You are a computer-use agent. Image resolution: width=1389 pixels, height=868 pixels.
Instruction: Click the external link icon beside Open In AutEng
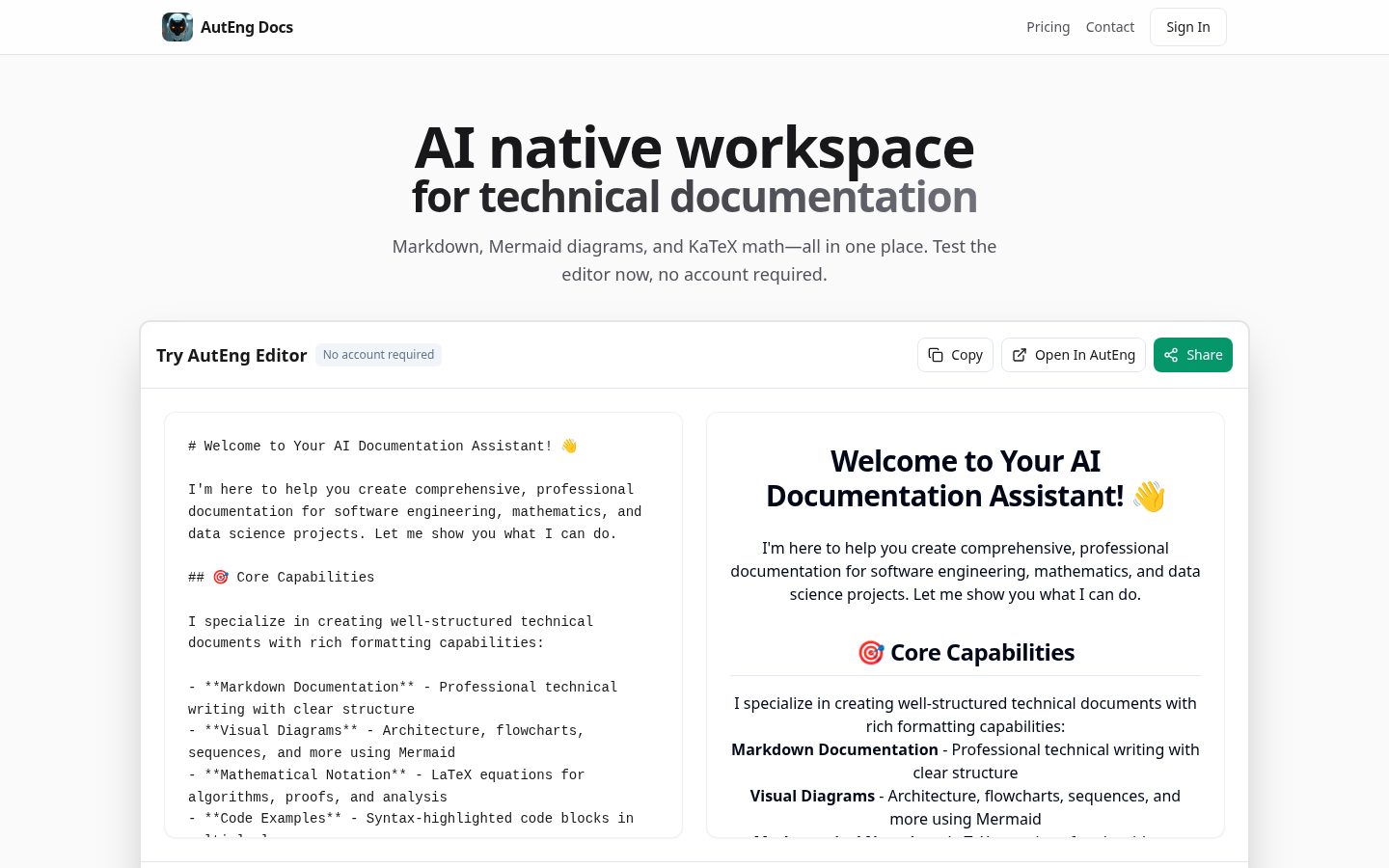pyautogui.click(x=1020, y=355)
